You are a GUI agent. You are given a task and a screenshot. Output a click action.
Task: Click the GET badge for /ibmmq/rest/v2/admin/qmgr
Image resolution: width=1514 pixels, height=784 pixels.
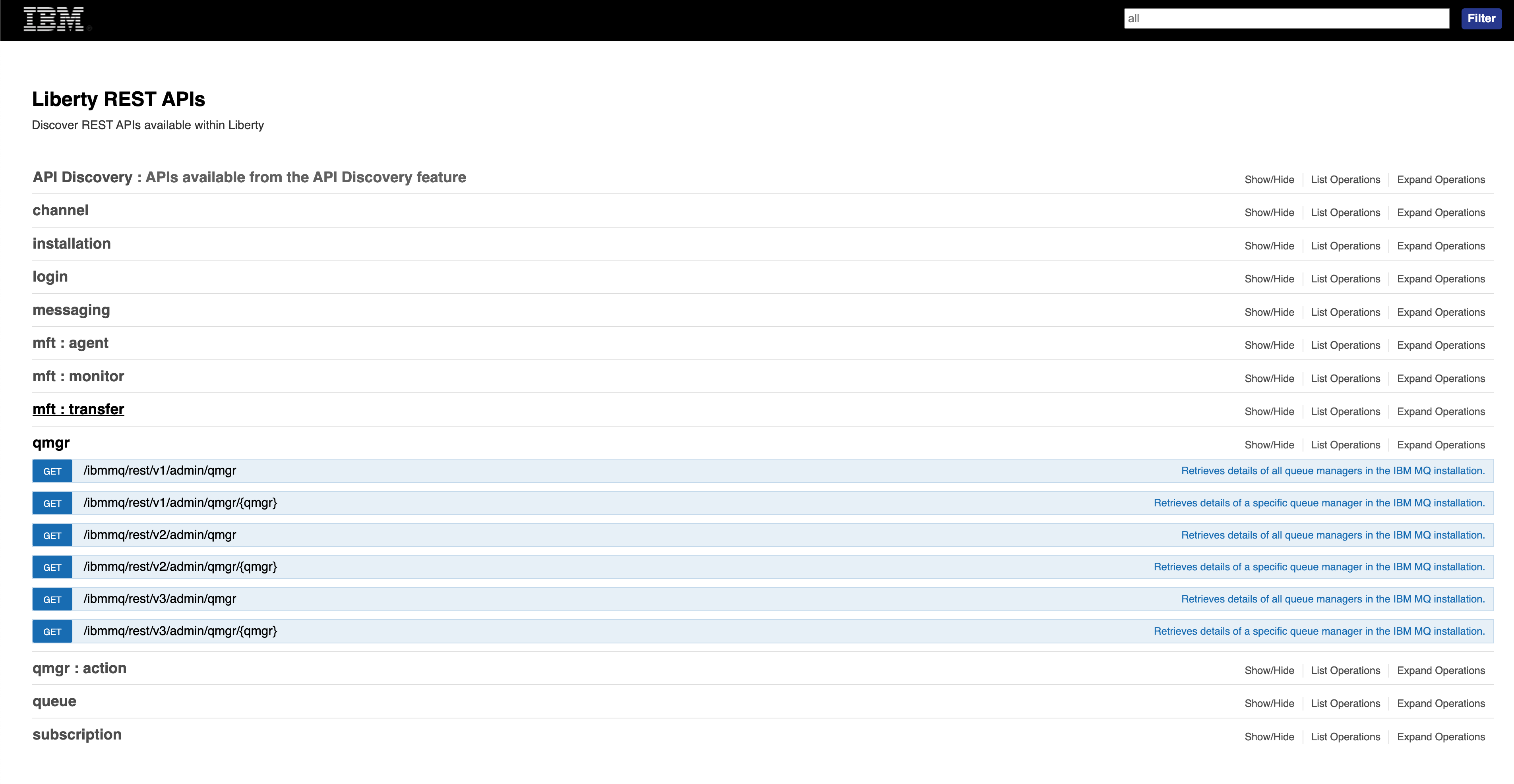pos(52,535)
